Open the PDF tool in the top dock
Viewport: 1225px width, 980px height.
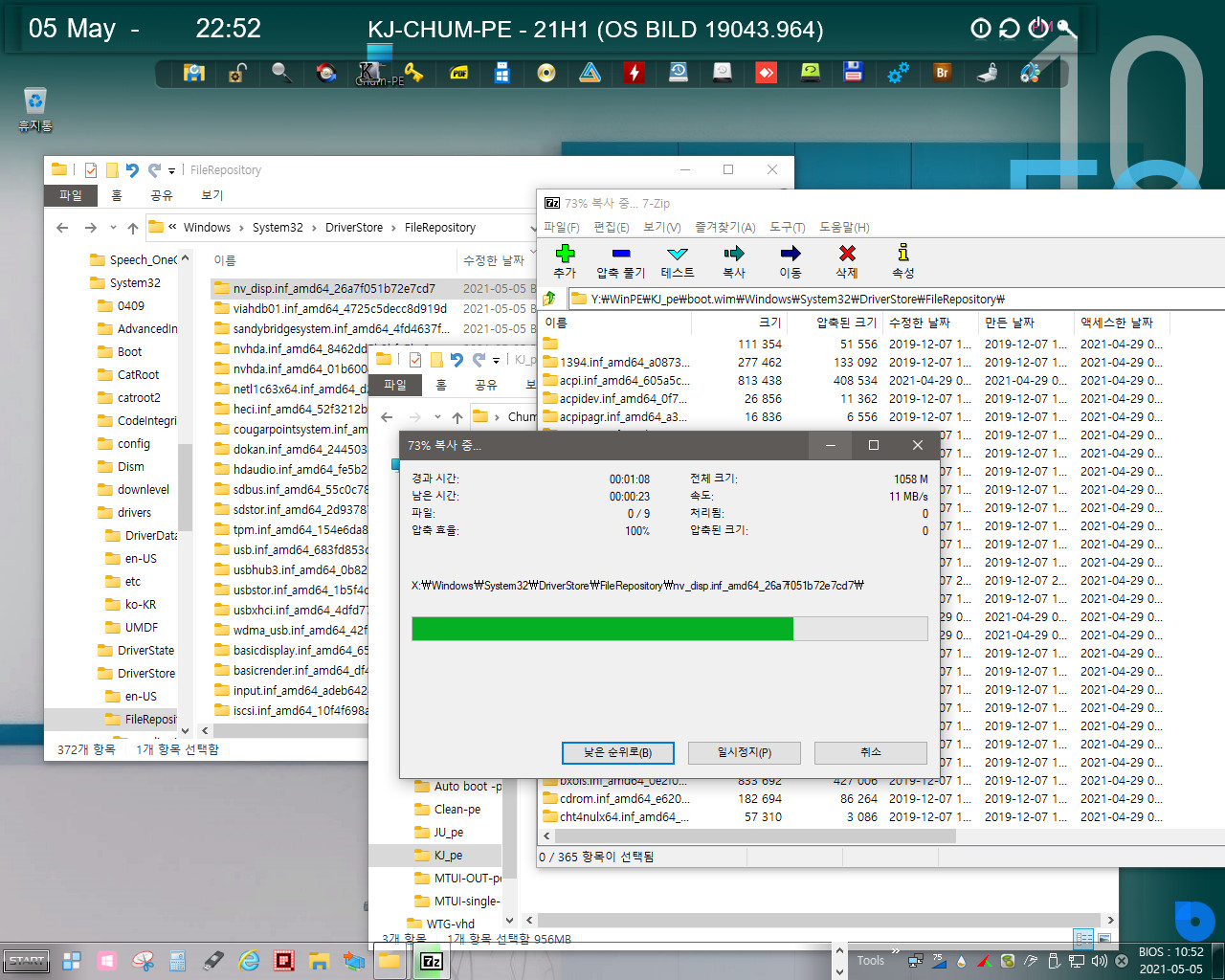[458, 73]
